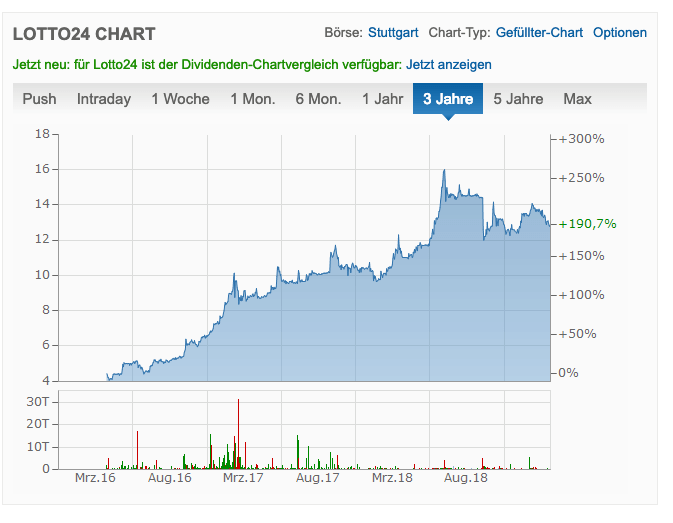
Task: Click the +150% axis label
Action: (x=582, y=256)
